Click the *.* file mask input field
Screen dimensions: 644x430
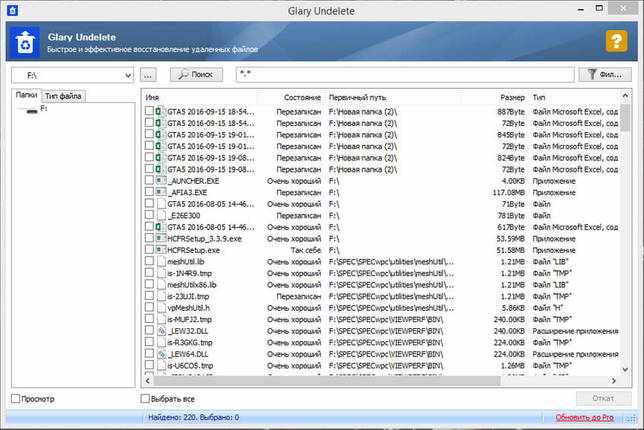[405, 75]
